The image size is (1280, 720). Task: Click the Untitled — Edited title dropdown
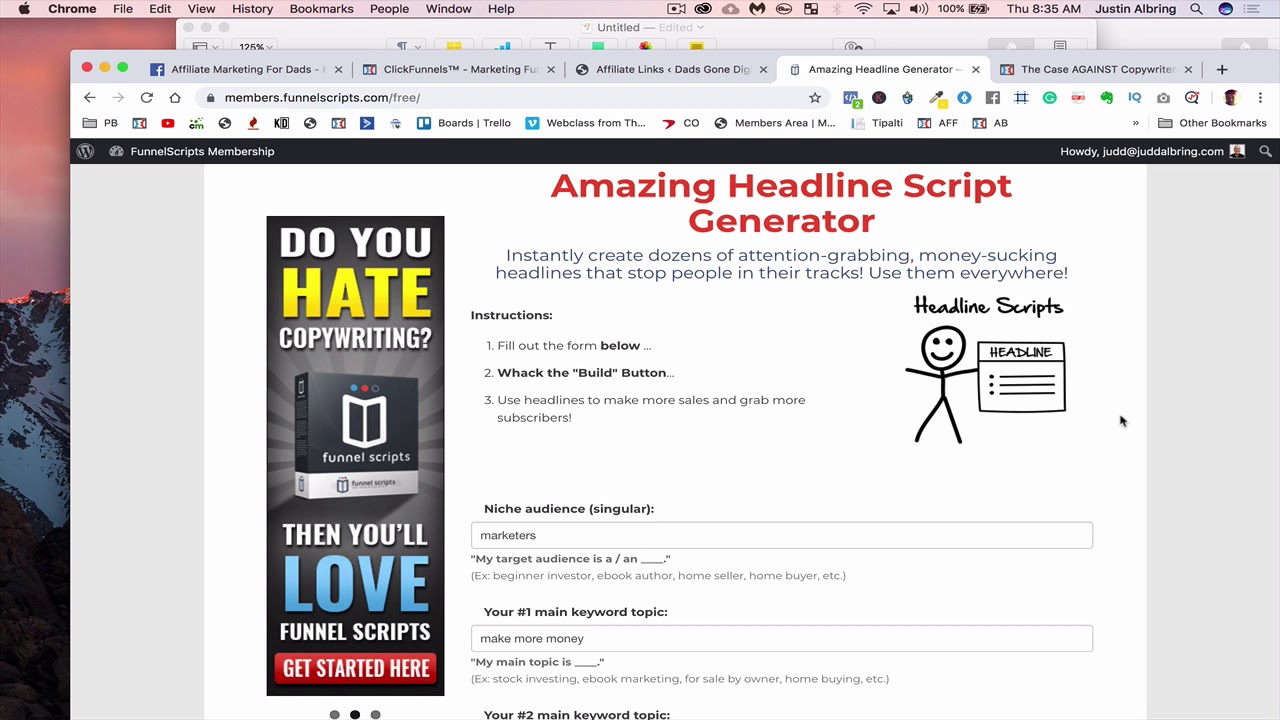click(x=651, y=27)
